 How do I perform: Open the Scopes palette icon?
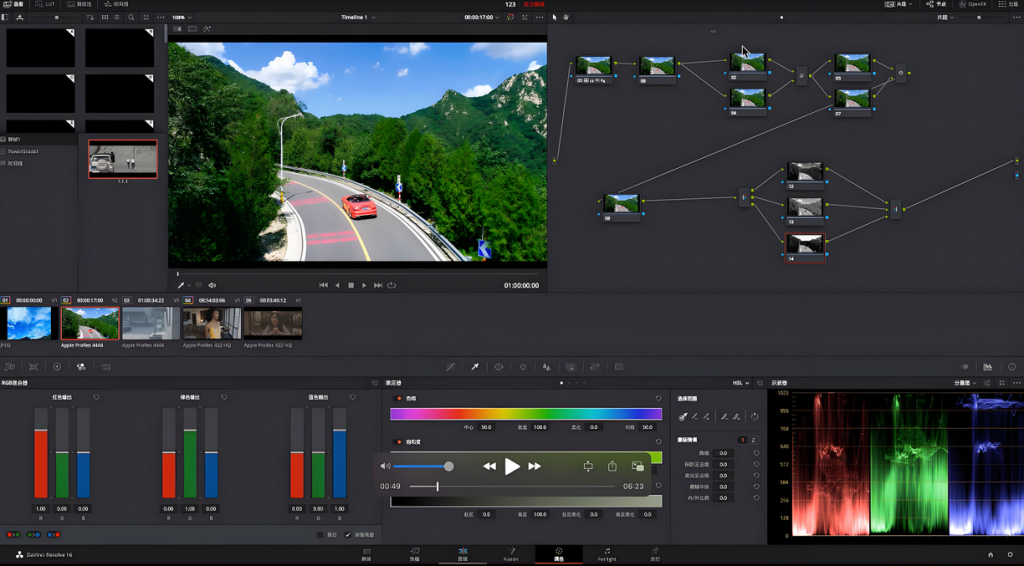pos(988,367)
